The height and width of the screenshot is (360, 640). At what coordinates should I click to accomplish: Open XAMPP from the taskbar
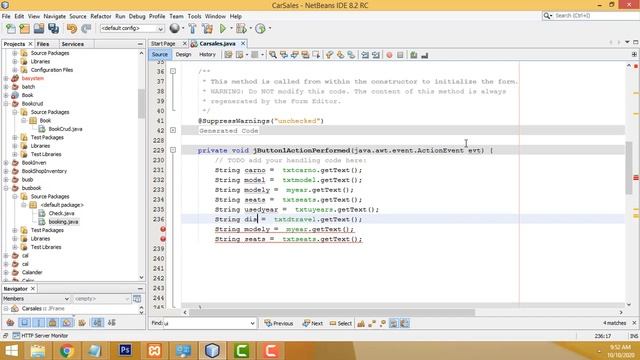click(x=154, y=350)
